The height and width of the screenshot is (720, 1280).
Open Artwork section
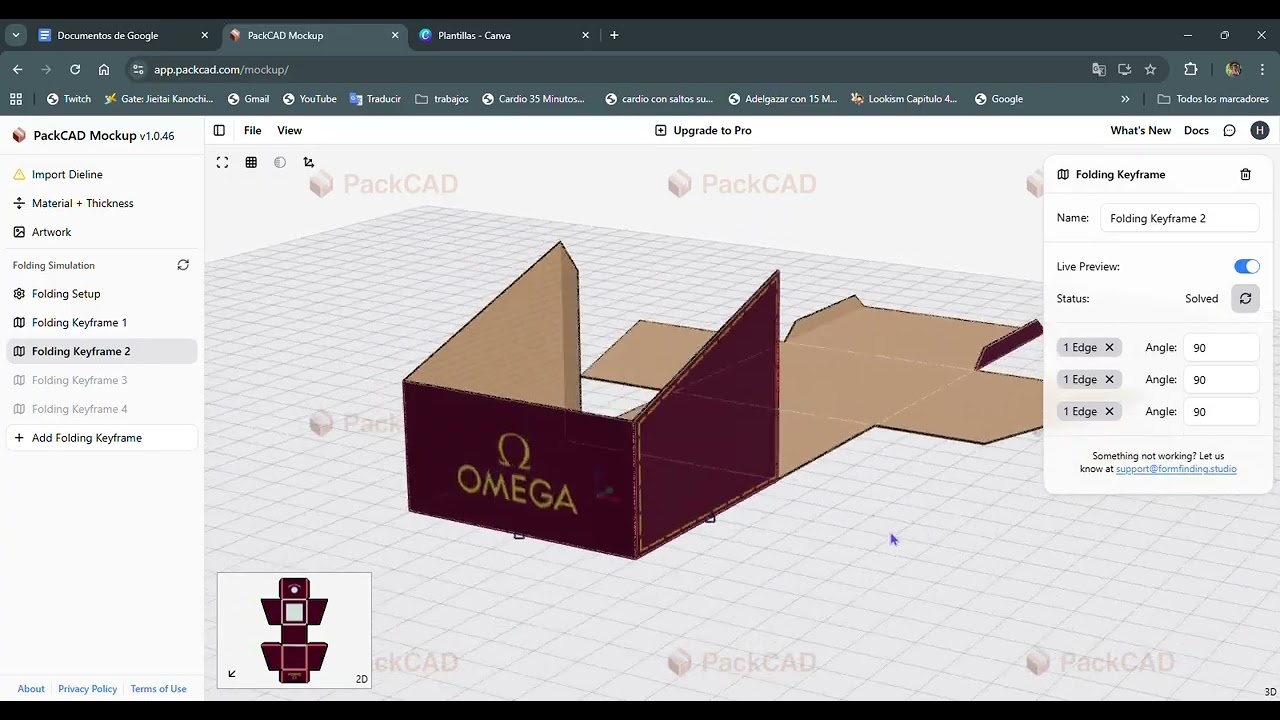(x=102, y=232)
